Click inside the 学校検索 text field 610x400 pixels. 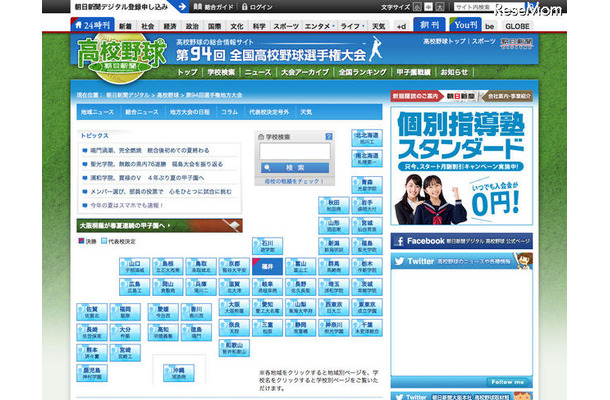pyautogui.click(x=294, y=151)
